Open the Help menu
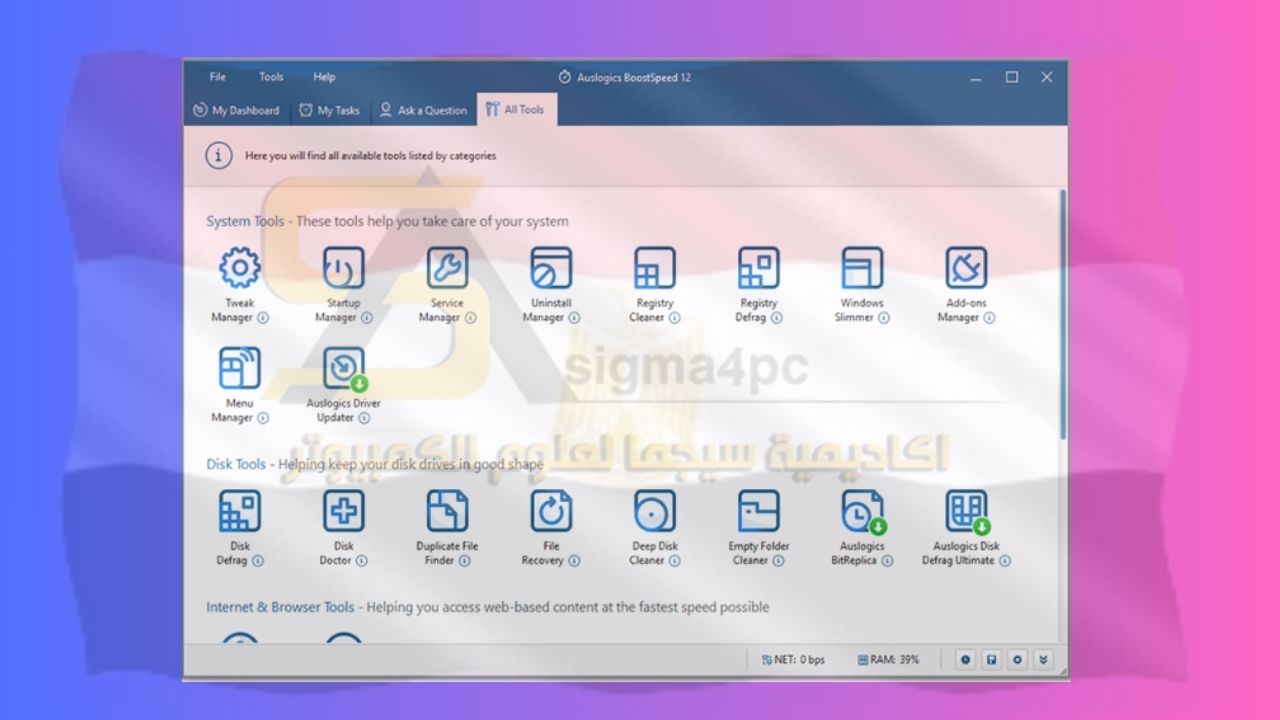Viewport: 1280px width, 720px height. coord(324,77)
